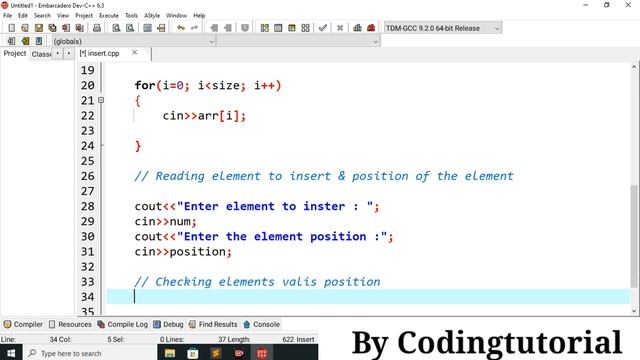Open the Execute menu
This screenshot has height=360, width=640.
click(109, 16)
